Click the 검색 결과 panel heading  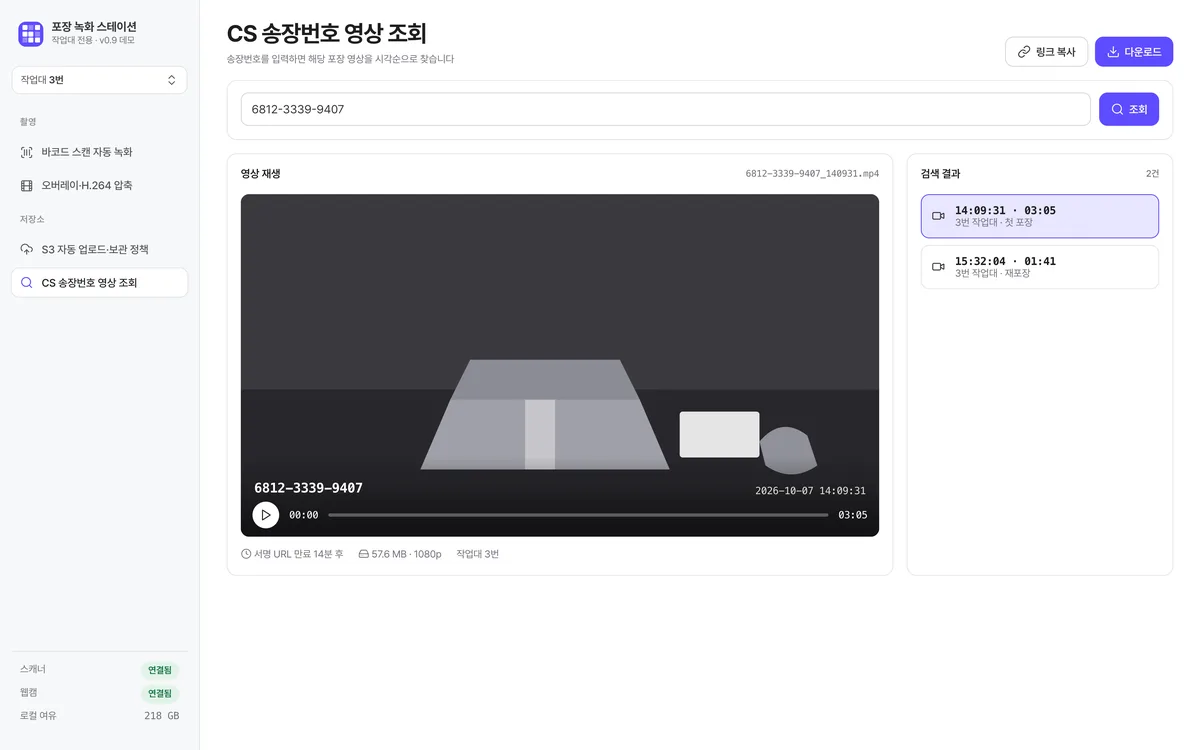point(940,174)
